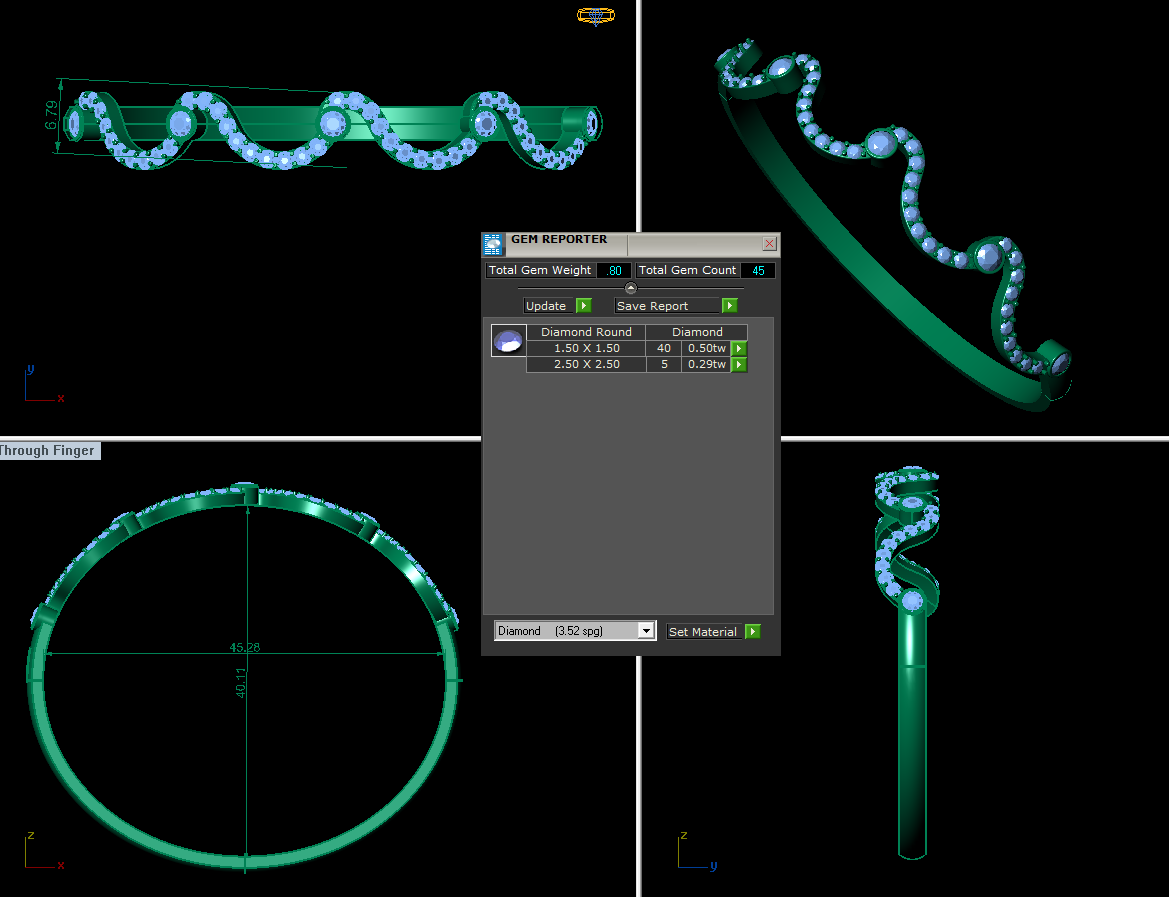Viewport: 1169px width, 897px height.
Task: Click the XY axis icon in top-left viewport
Action: pyautogui.click(x=43, y=385)
